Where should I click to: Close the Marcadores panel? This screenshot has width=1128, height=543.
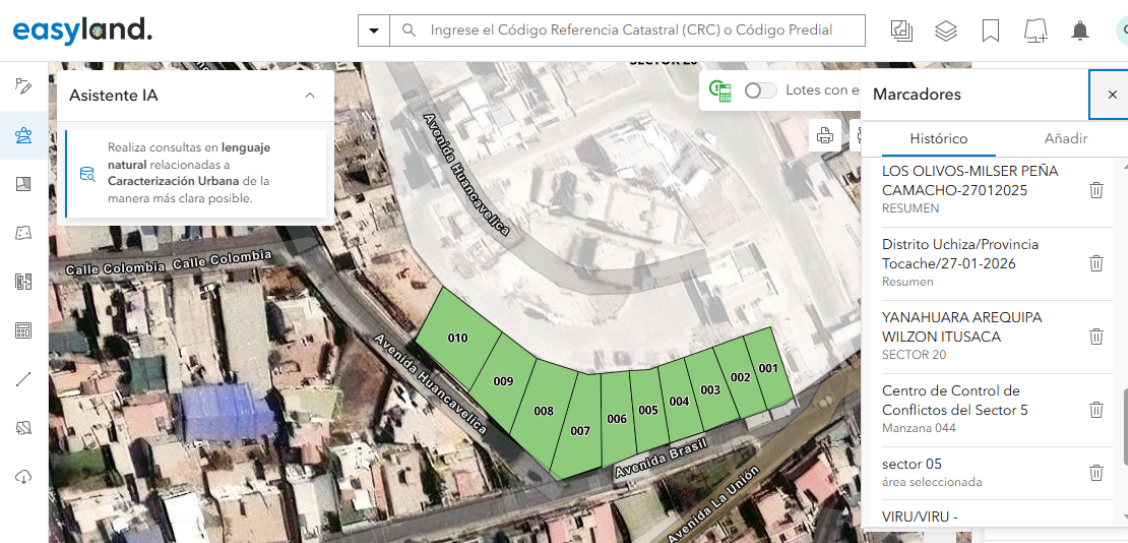[x=1112, y=94]
